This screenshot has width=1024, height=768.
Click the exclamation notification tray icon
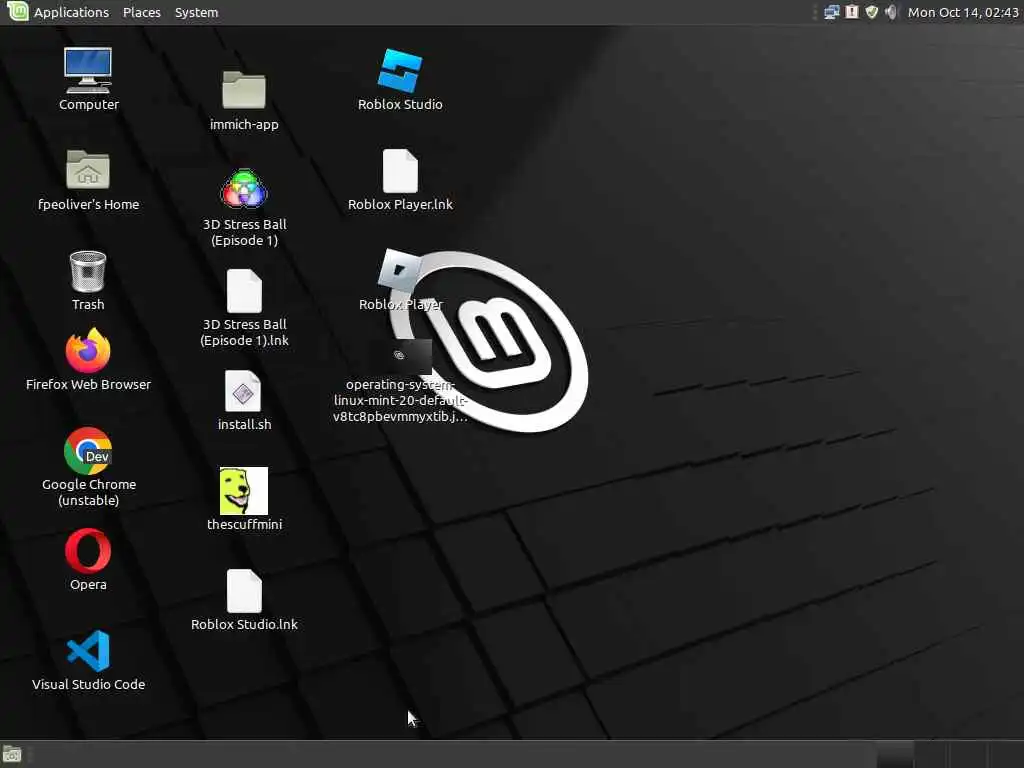tap(852, 12)
